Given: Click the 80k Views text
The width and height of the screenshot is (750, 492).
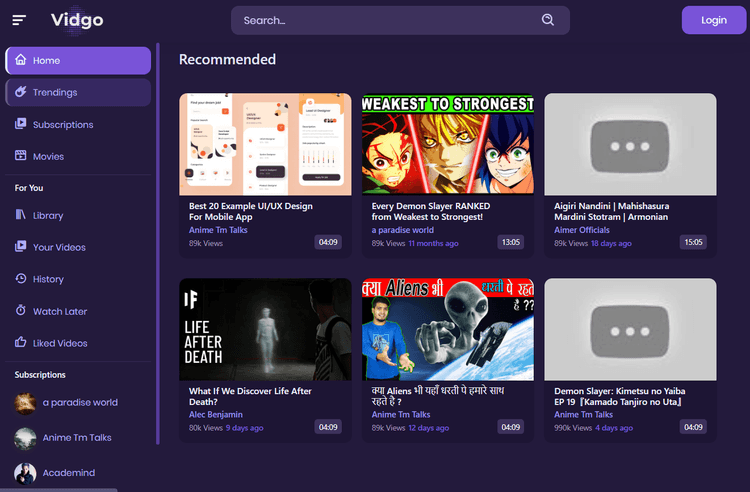Looking at the screenshot, I should [206, 428].
